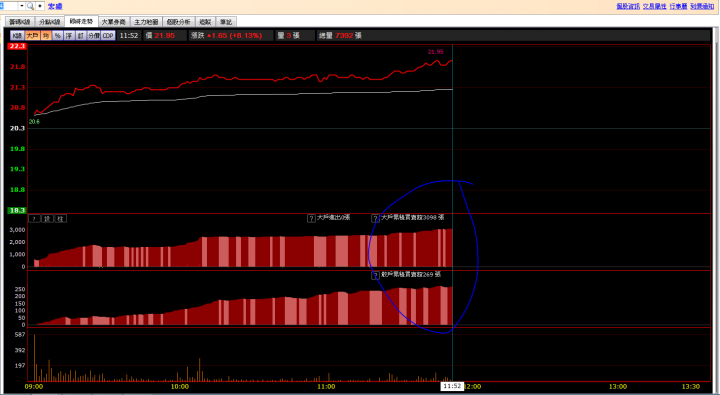Click the ? icon beside 大戶進出0張
Image resolution: width=720 pixels, height=395 pixels.
(x=311, y=218)
